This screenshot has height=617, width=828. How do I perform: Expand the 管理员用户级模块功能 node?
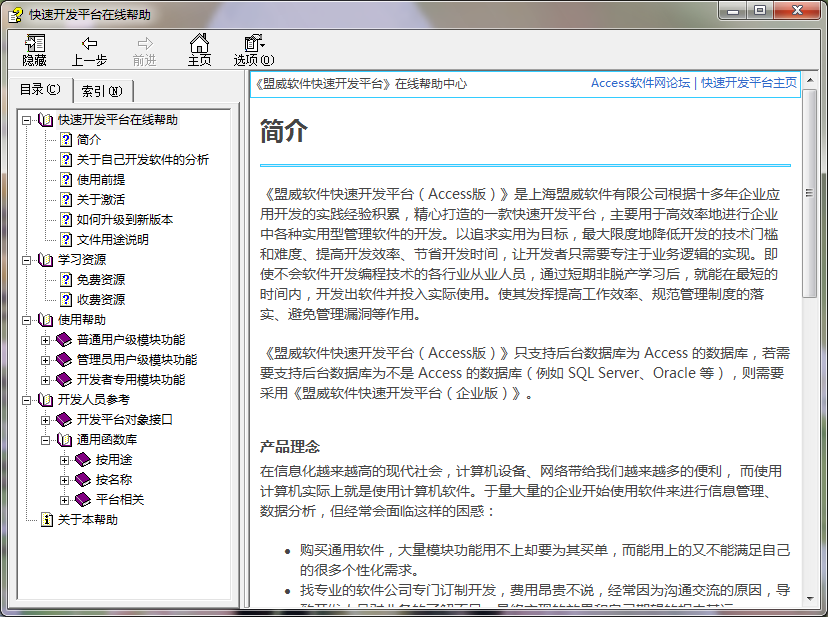[45, 360]
